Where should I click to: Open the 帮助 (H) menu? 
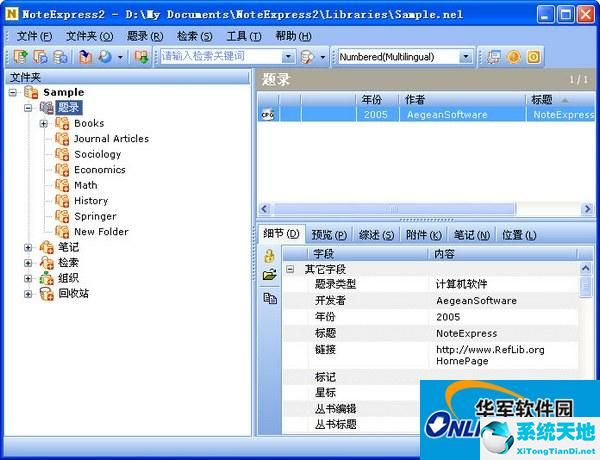293,36
